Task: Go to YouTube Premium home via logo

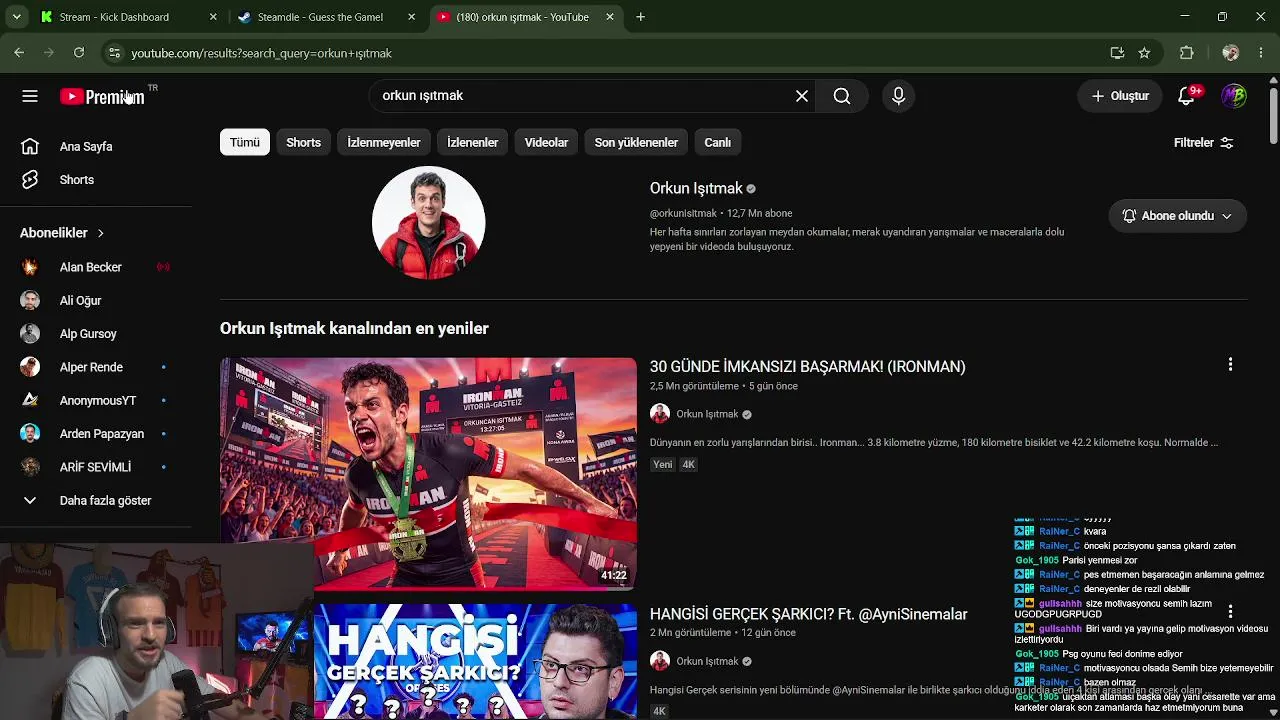Action: tap(102, 96)
